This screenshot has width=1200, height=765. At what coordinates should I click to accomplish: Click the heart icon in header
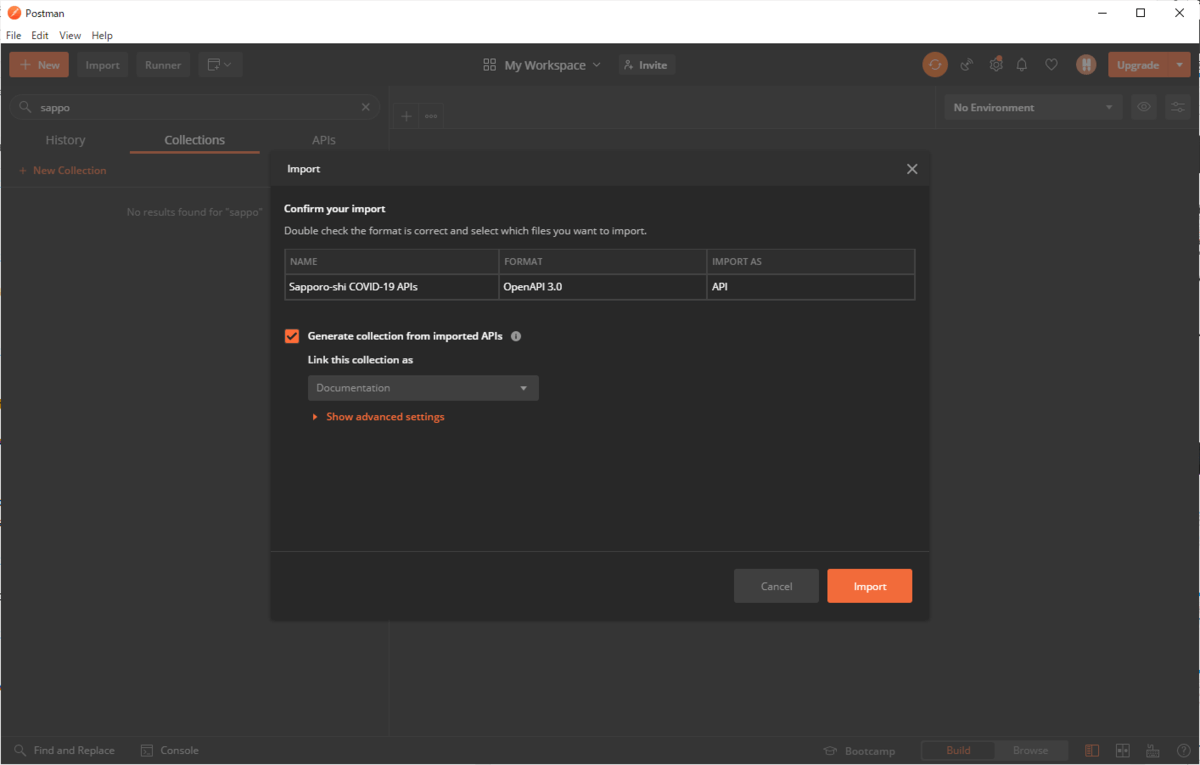(x=1051, y=65)
